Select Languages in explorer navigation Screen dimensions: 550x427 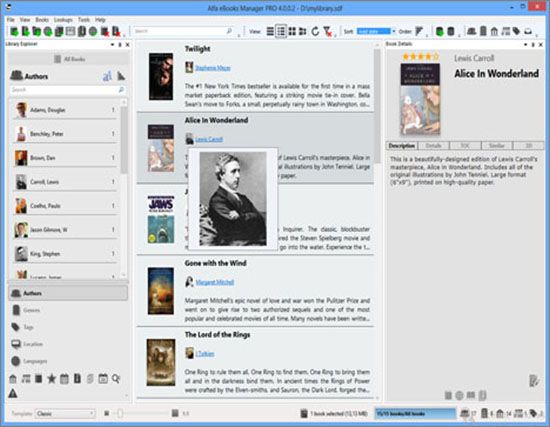click(x=68, y=361)
